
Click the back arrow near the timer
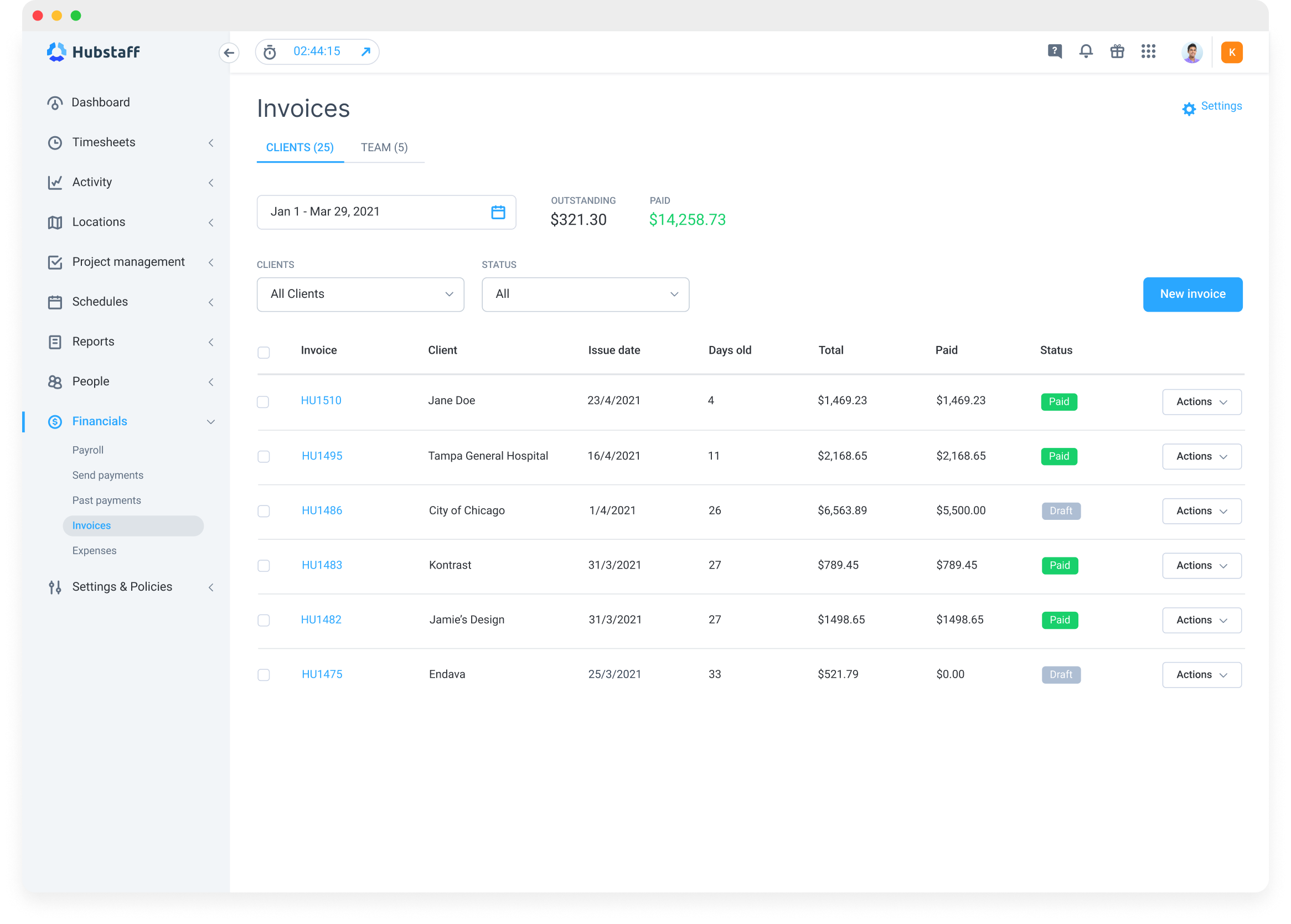point(229,52)
